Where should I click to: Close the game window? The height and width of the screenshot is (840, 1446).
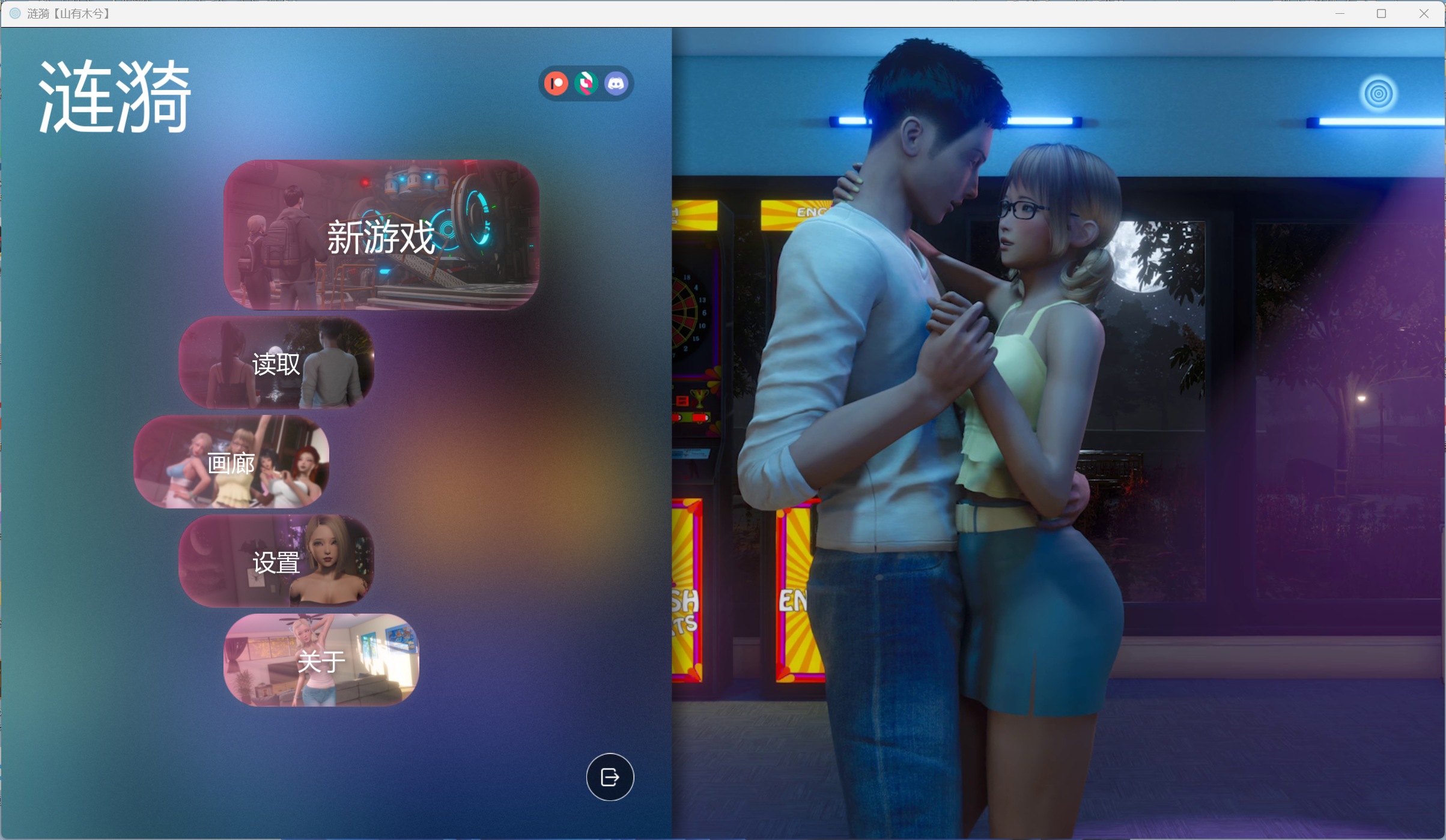tap(1424, 13)
